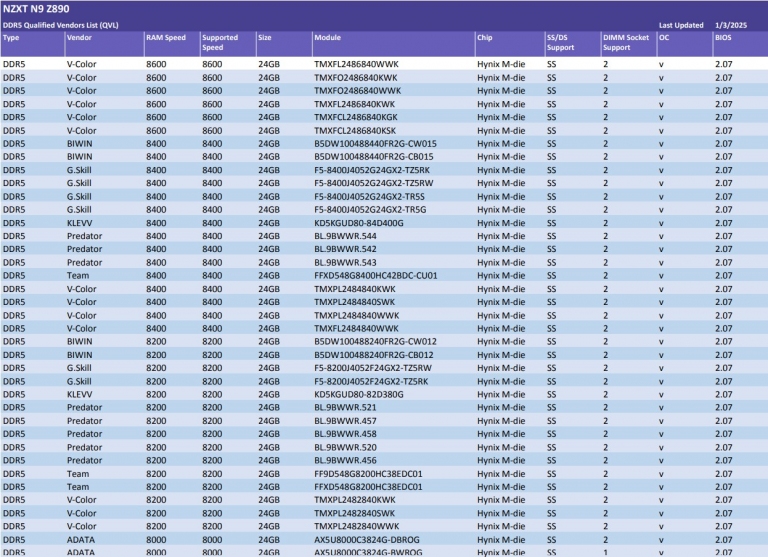Click the 'Supported Speed' column header
The width and height of the screenshot is (768, 557).
[x=220, y=43]
